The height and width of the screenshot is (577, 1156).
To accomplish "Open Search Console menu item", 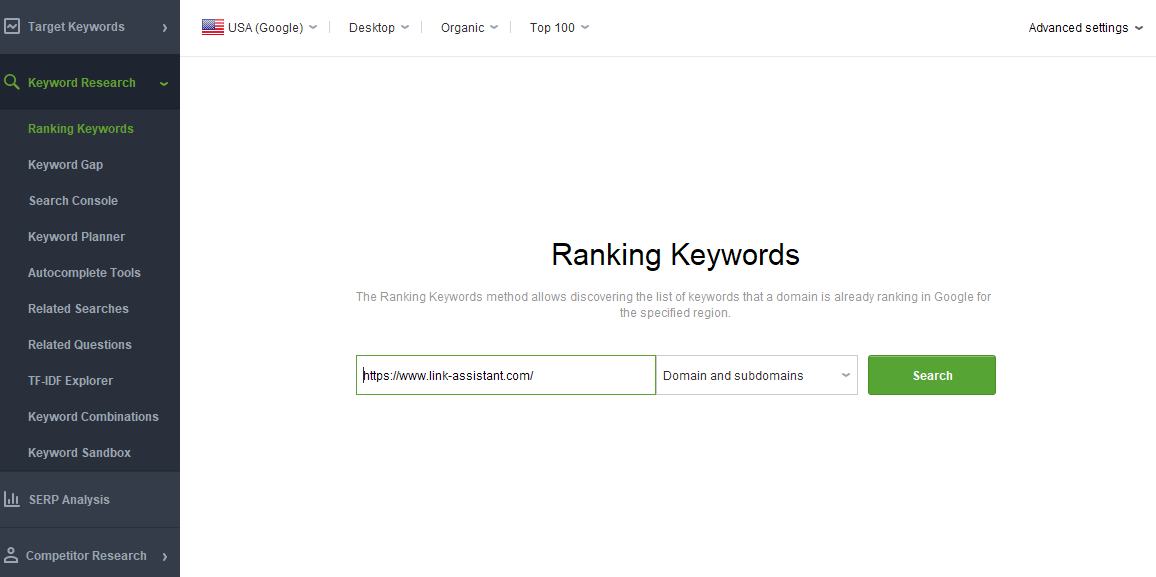I will [x=73, y=200].
